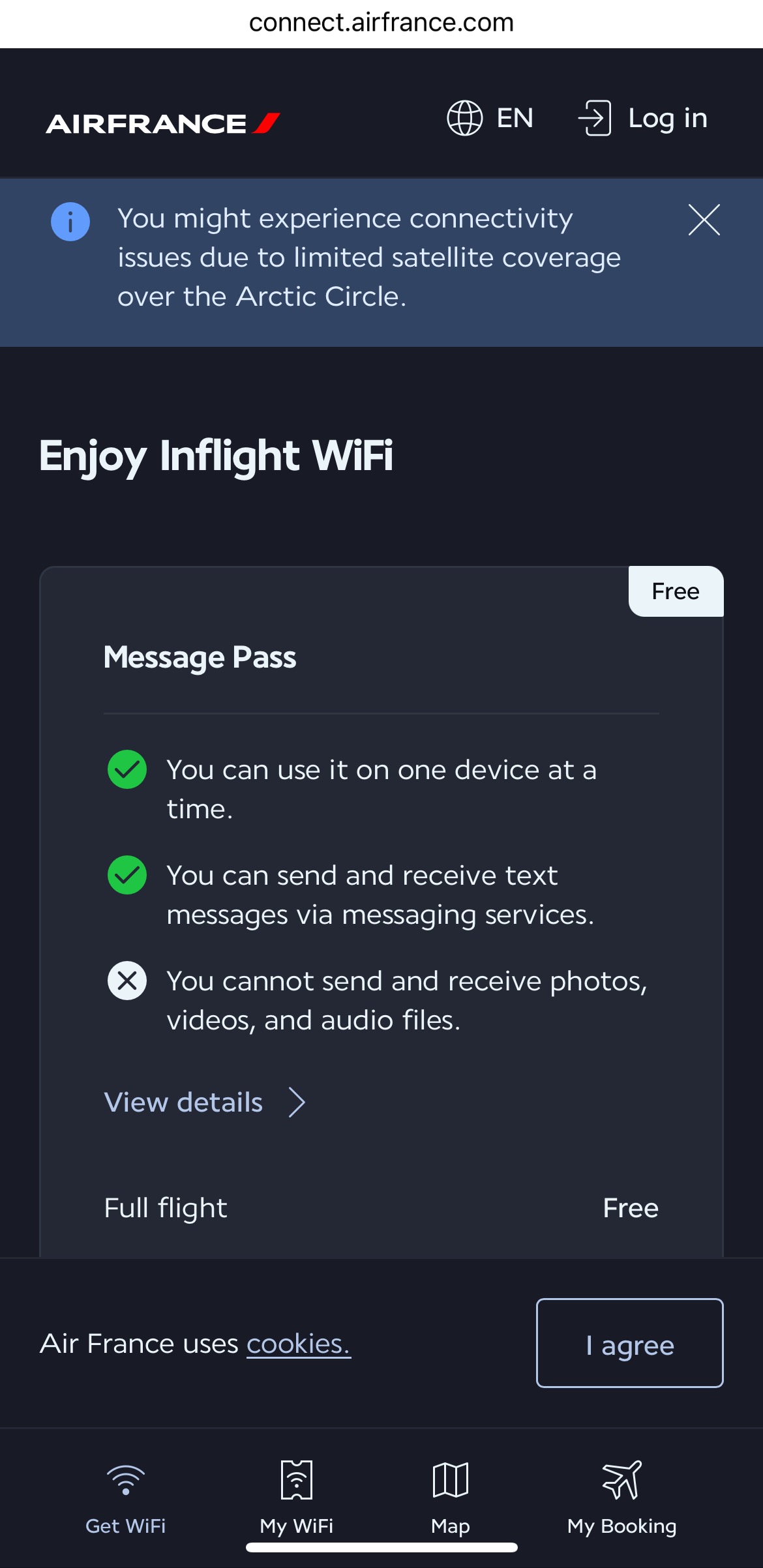
Task: Open the My WiFi ticket icon
Action: click(x=297, y=1480)
